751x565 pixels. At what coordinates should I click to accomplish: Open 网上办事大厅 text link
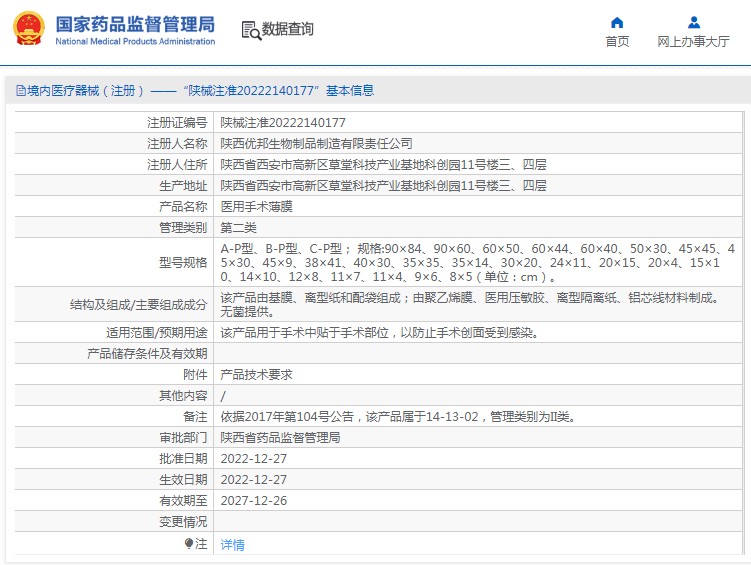coord(694,42)
